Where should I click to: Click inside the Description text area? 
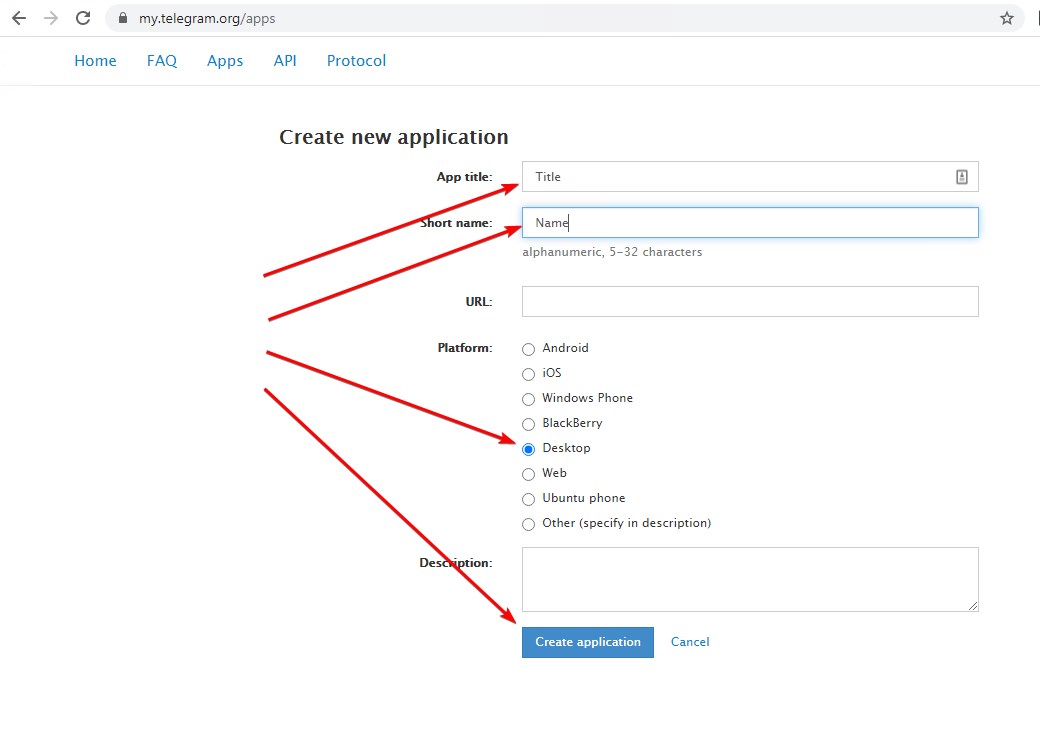(750, 579)
